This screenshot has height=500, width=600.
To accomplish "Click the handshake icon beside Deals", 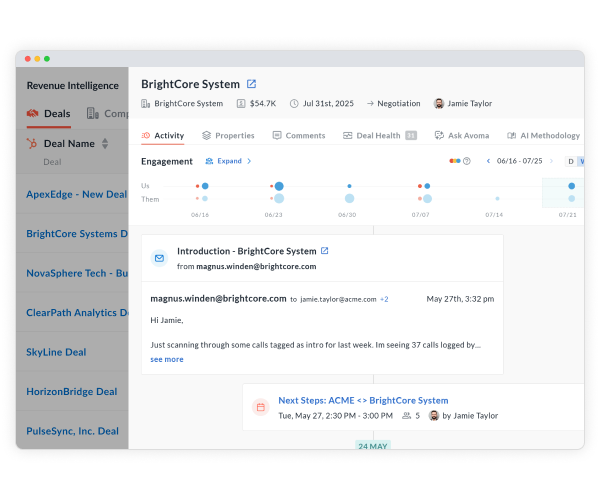I will click(x=33, y=114).
